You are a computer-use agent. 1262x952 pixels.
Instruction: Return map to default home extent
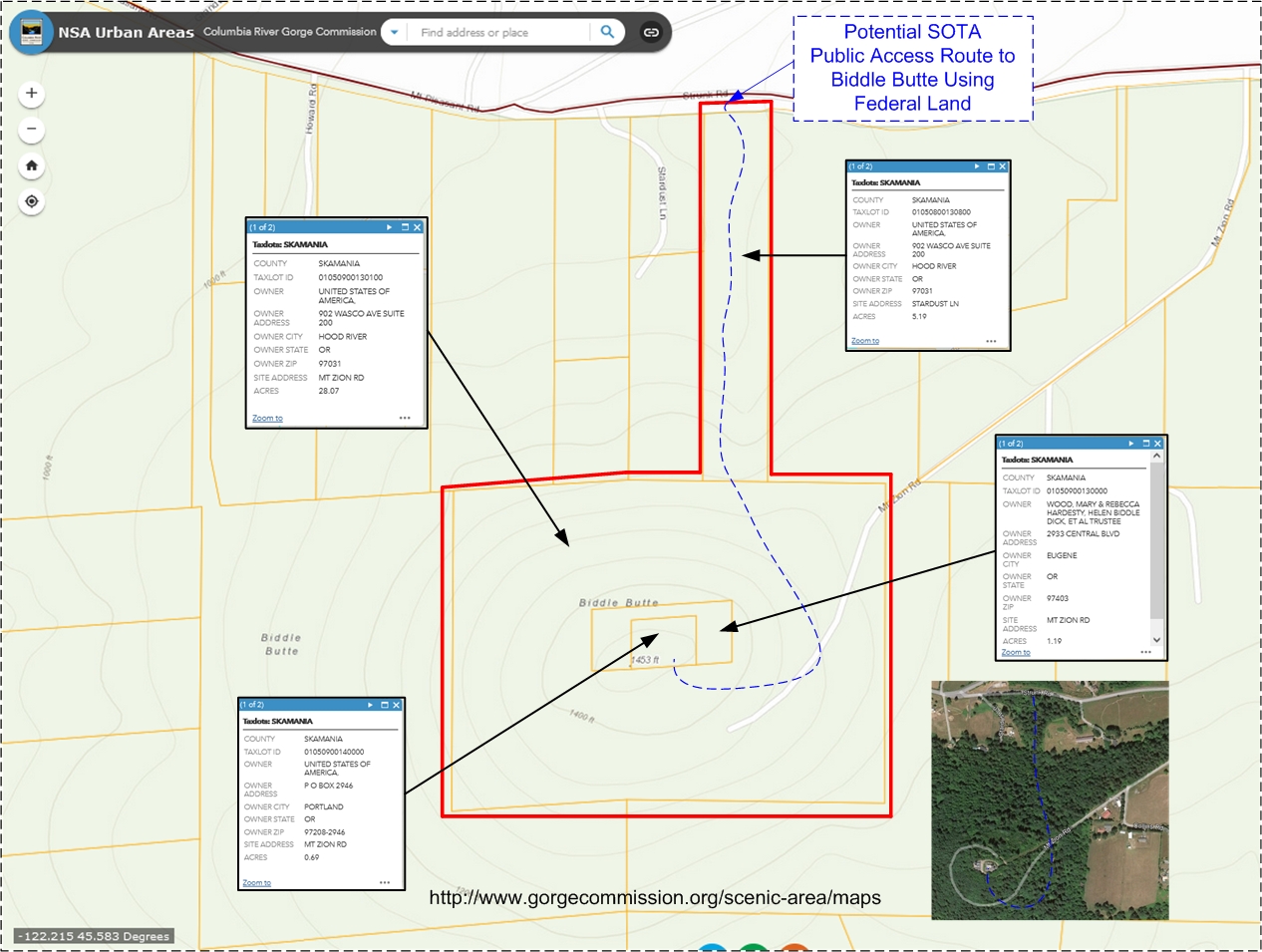pos(32,165)
